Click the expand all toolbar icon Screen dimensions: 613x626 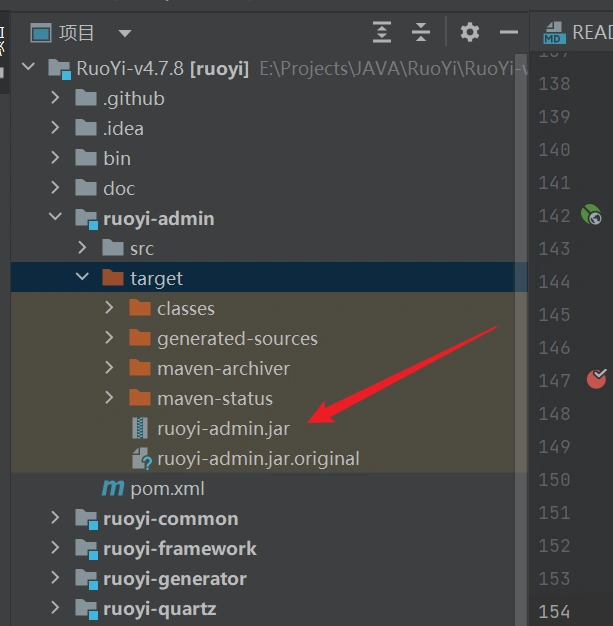pos(382,33)
